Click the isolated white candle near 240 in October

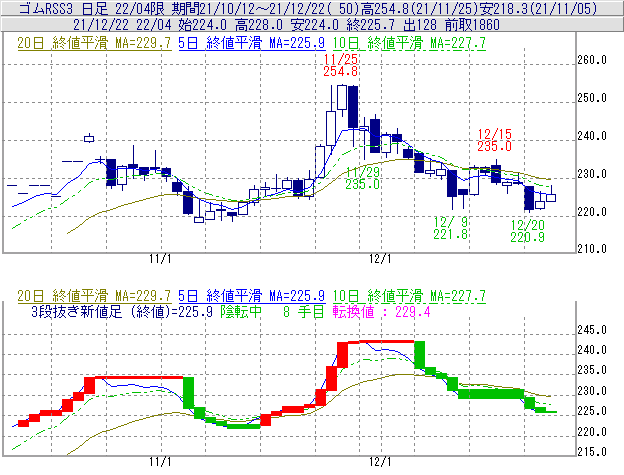tap(89, 138)
